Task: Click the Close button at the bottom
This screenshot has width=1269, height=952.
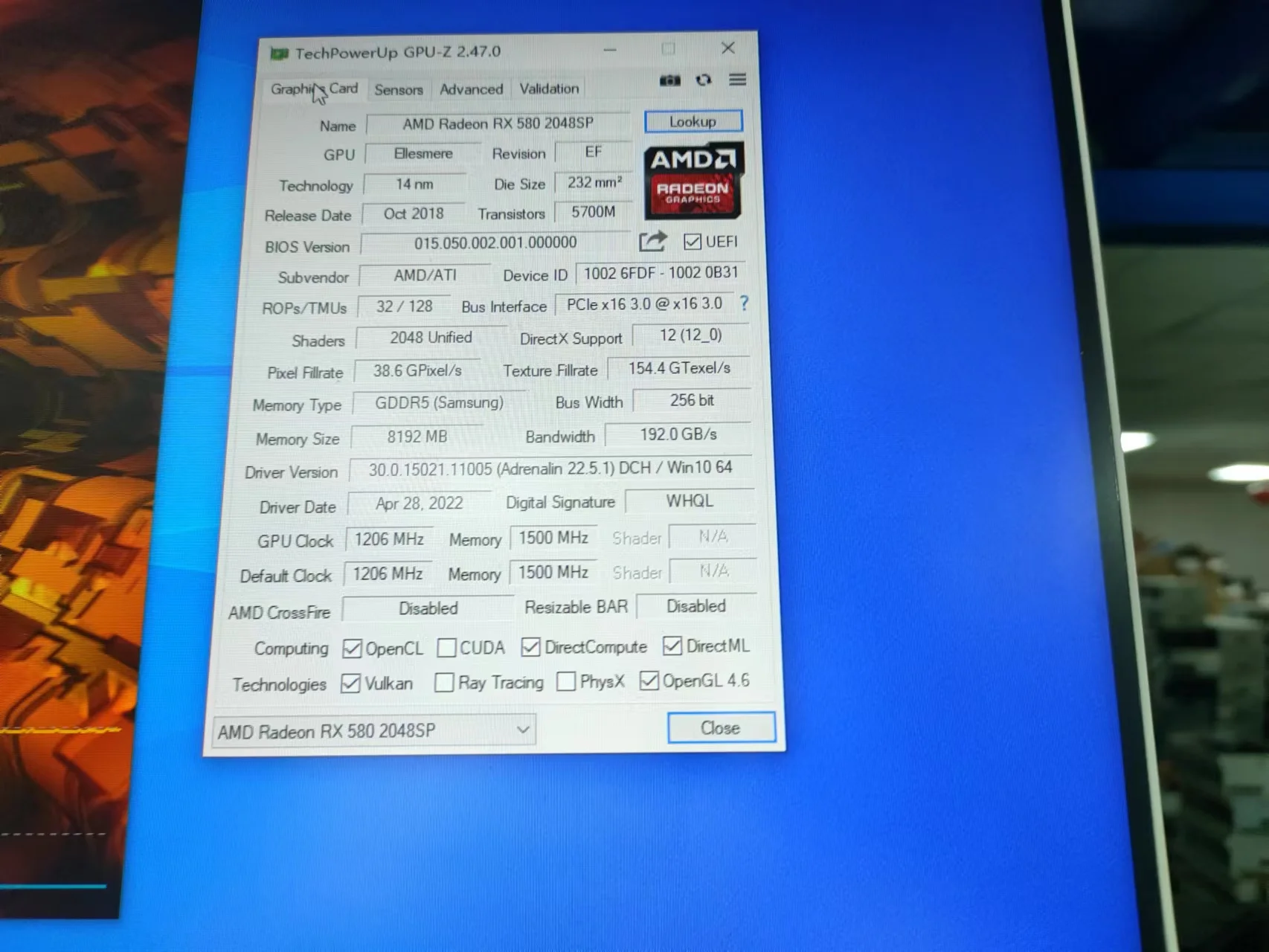Action: click(x=721, y=727)
